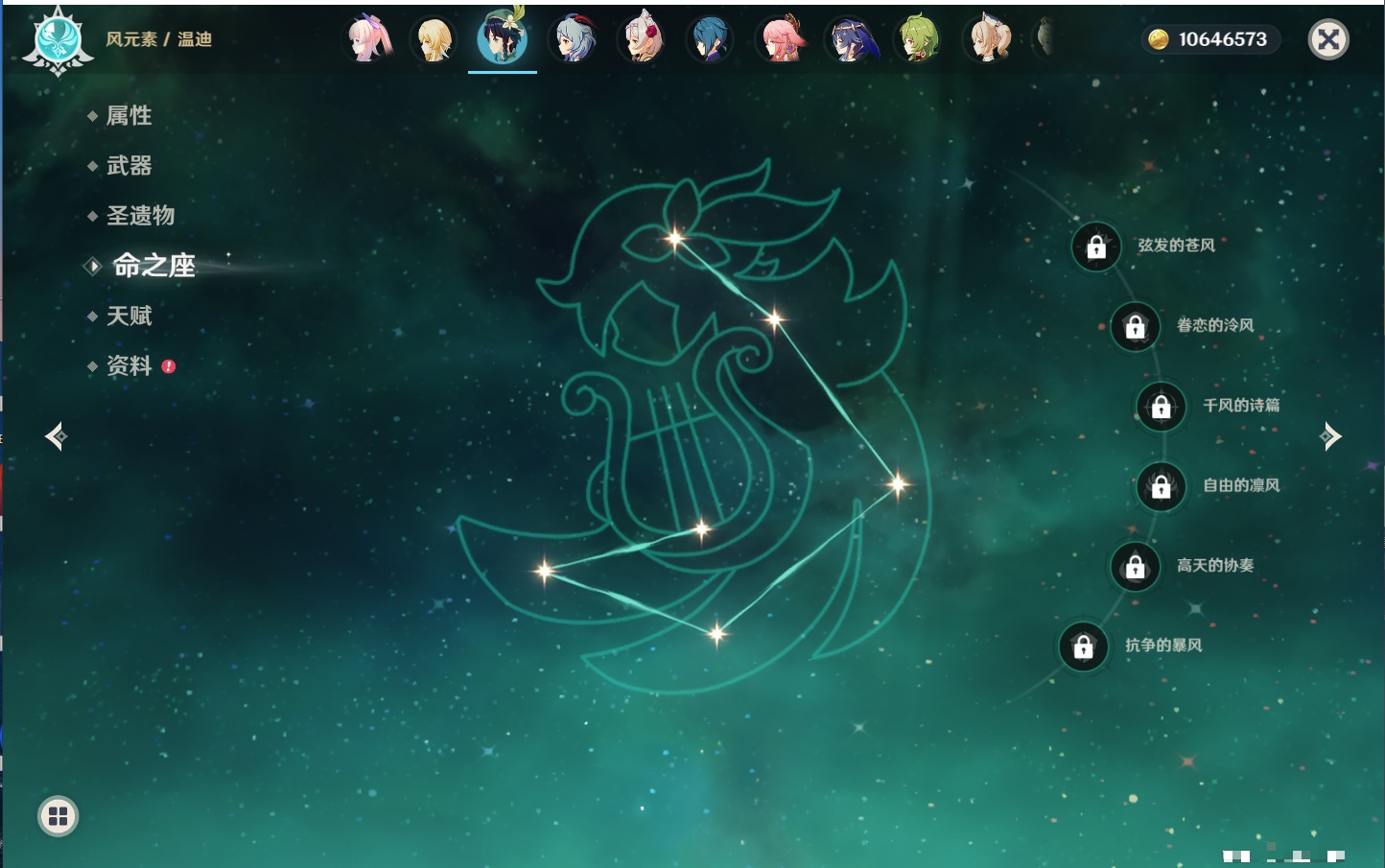The image size is (1385, 868).
Task: Open the 属性 attributes menu
Action: 129,116
